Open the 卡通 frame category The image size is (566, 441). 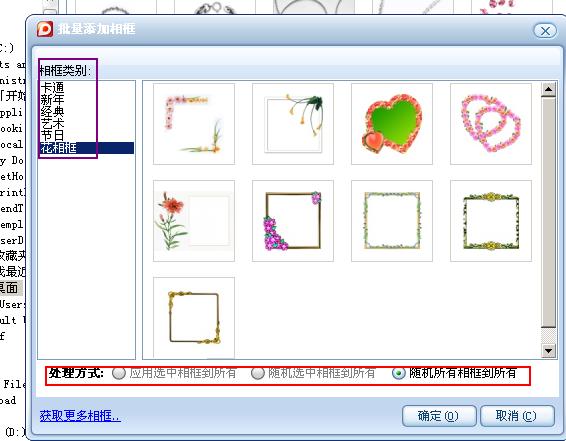pos(52,87)
